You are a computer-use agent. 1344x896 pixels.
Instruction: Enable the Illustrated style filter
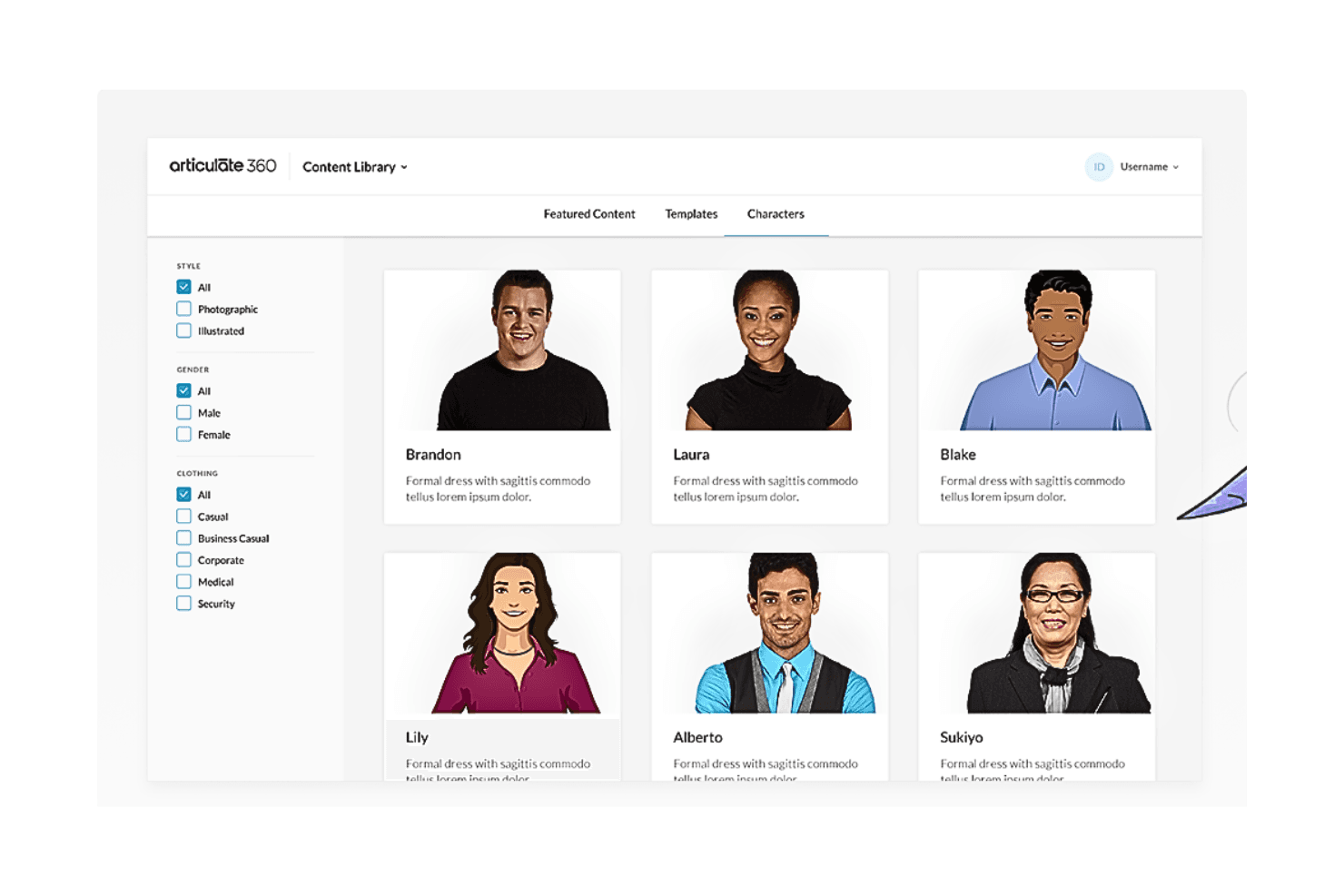point(183,330)
